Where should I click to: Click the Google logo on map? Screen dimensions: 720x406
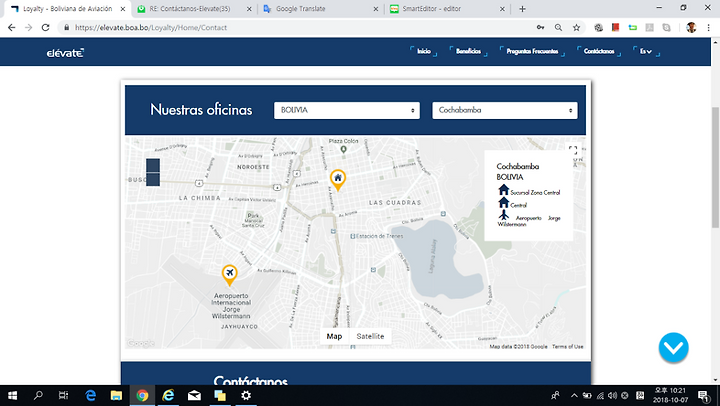pos(141,343)
